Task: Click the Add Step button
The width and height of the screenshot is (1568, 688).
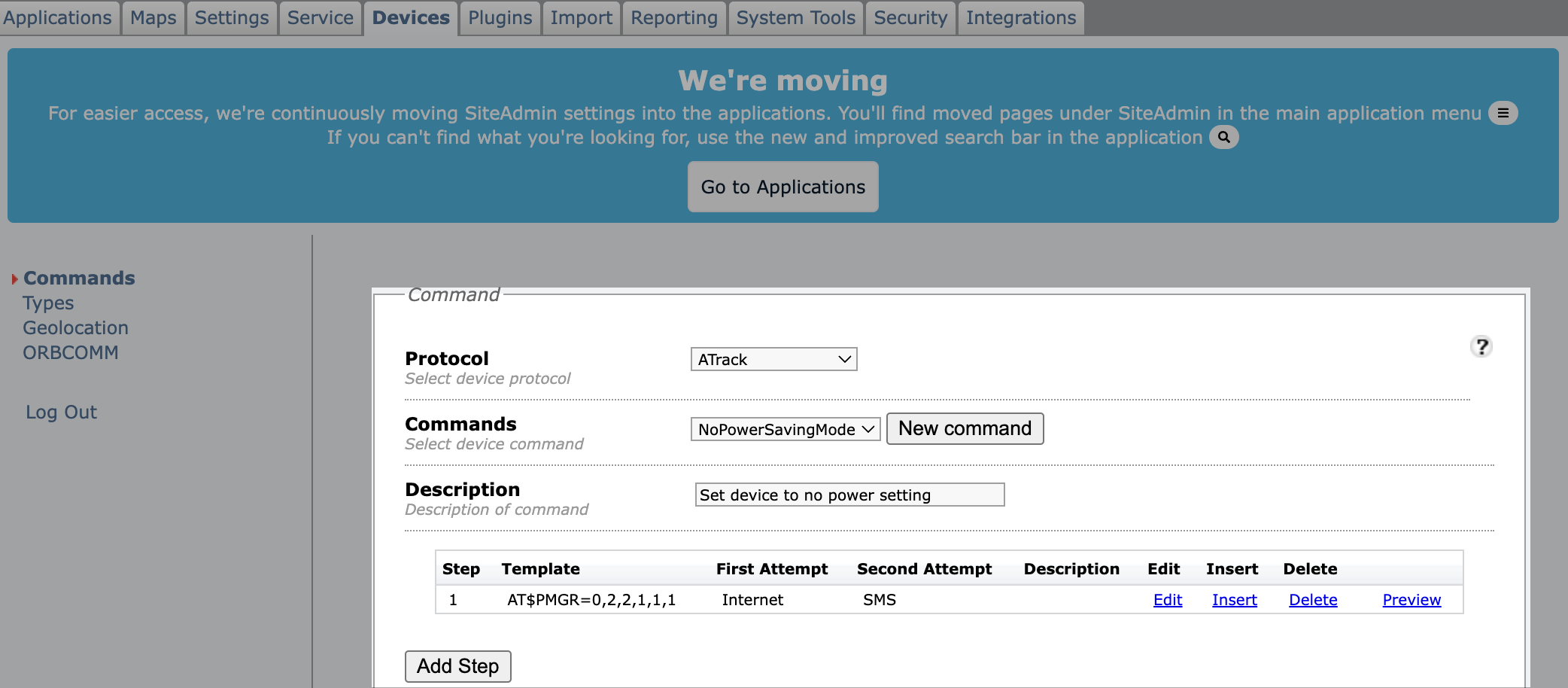Action: (458, 666)
